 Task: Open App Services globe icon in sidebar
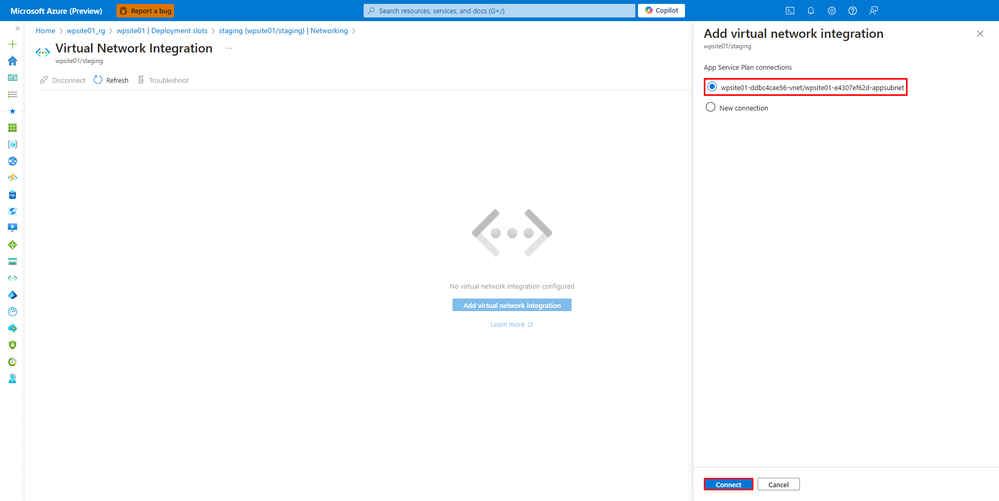(x=12, y=161)
